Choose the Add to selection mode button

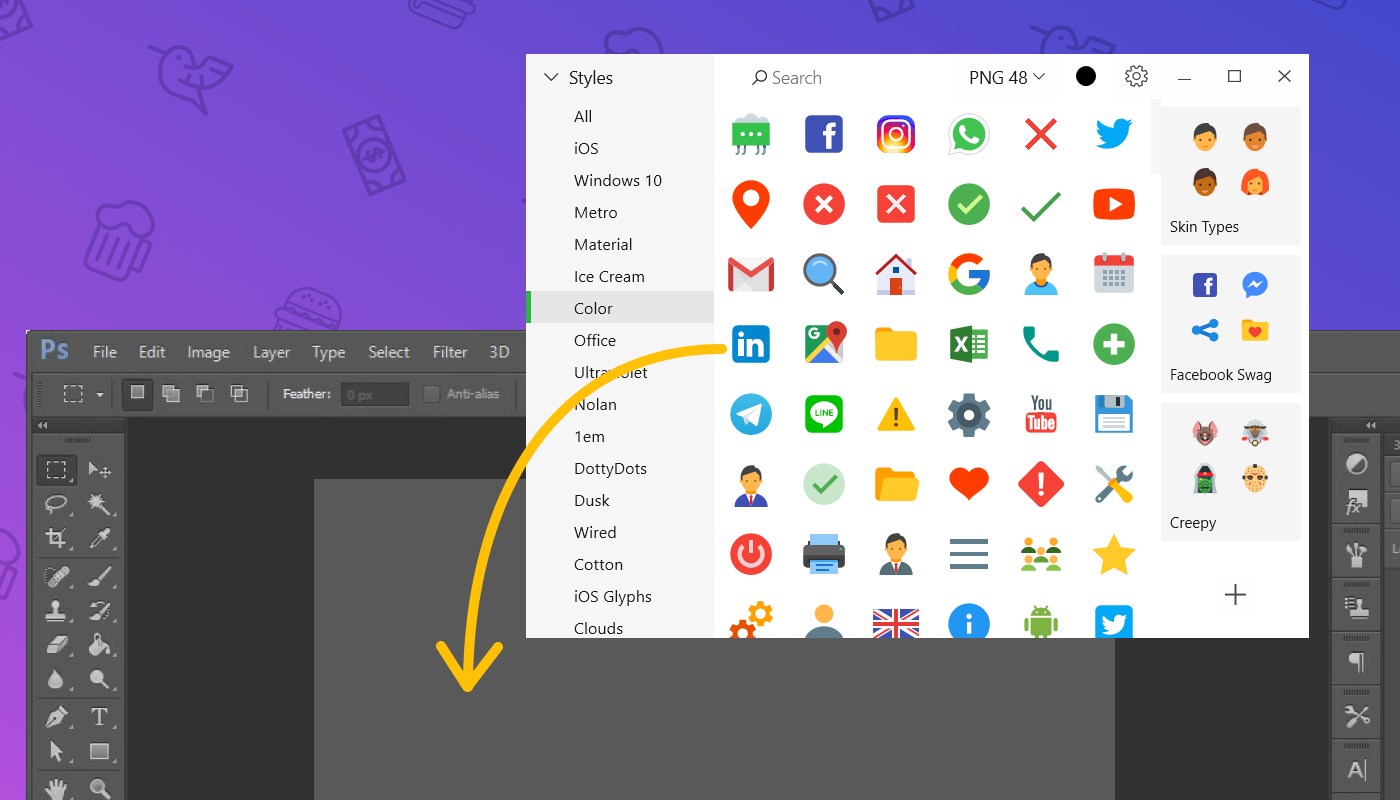point(171,393)
